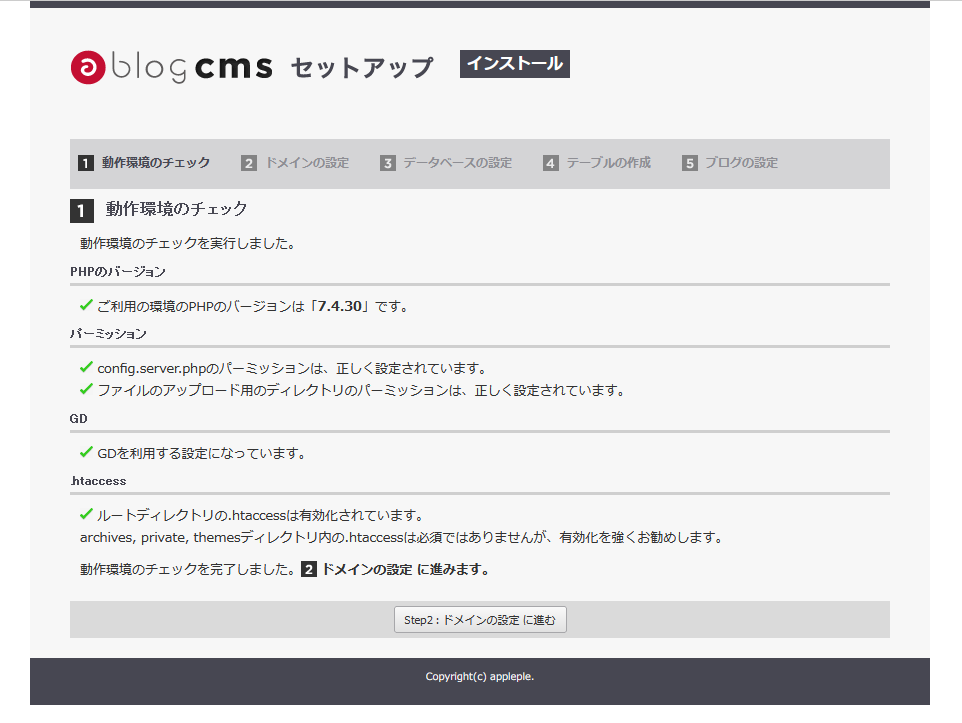The height and width of the screenshot is (723, 962).
Task: Select the テーブルの作成 step tab
Action: 597,163
